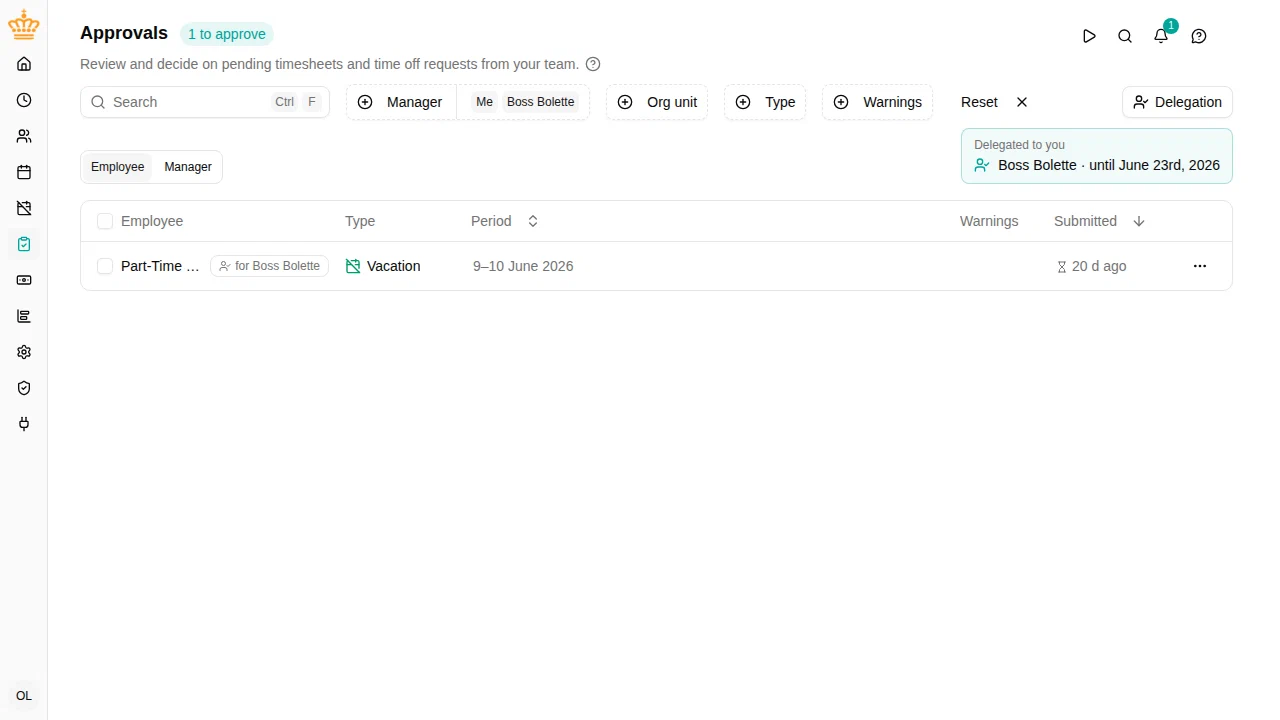
Task: Reset all filters
Action: 994,102
